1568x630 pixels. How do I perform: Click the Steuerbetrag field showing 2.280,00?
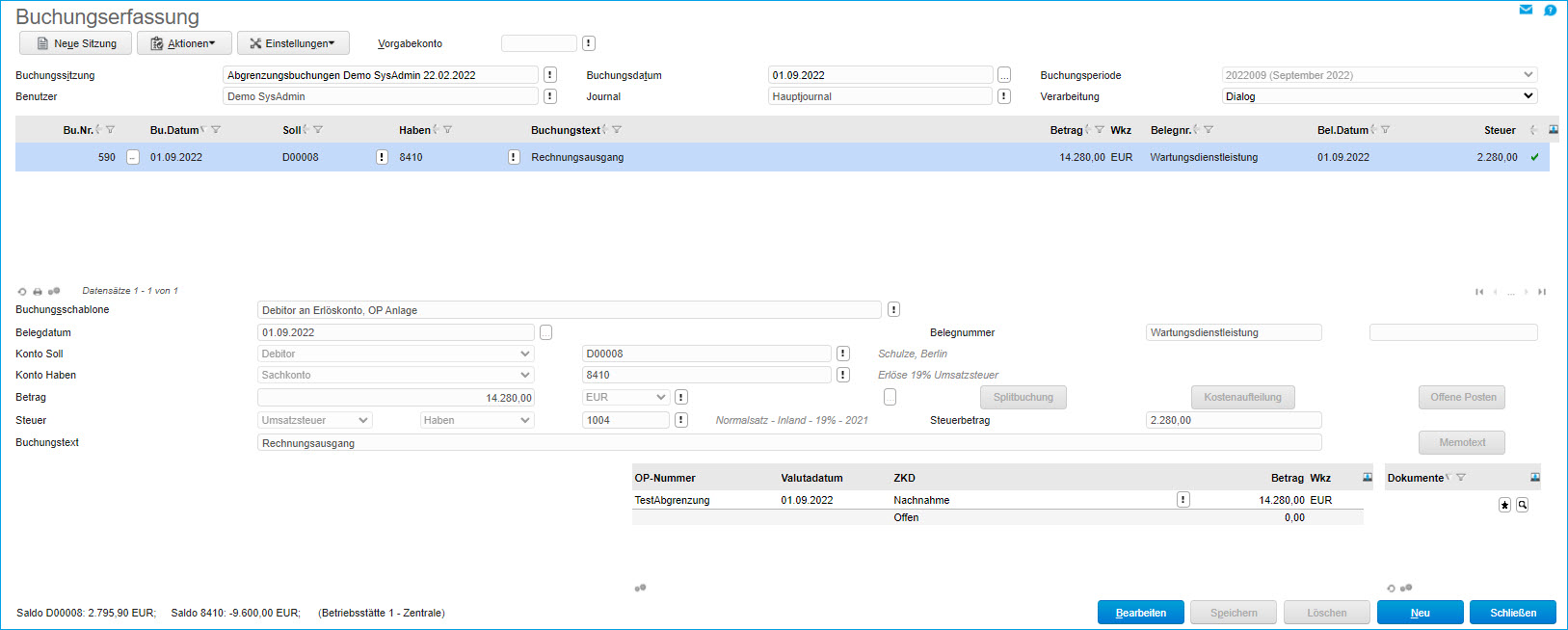coord(1234,420)
